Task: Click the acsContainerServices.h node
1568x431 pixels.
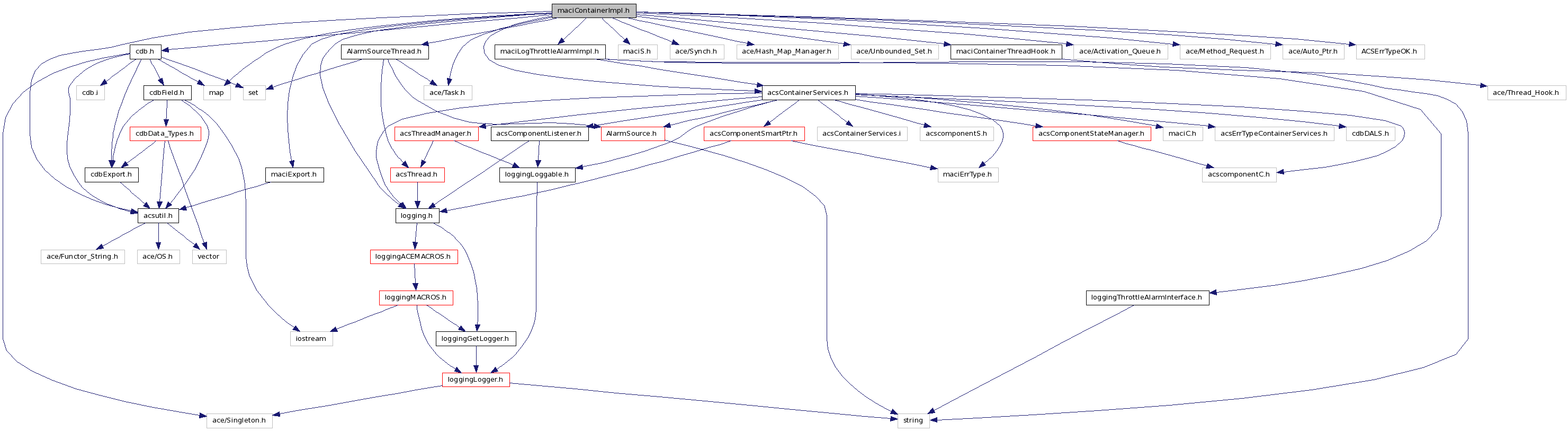Action: point(808,93)
